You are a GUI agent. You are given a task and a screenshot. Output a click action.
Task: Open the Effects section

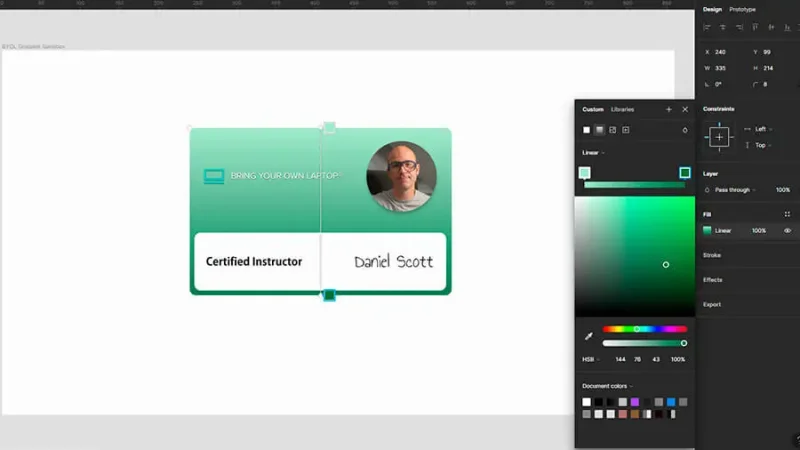pyautogui.click(x=713, y=280)
